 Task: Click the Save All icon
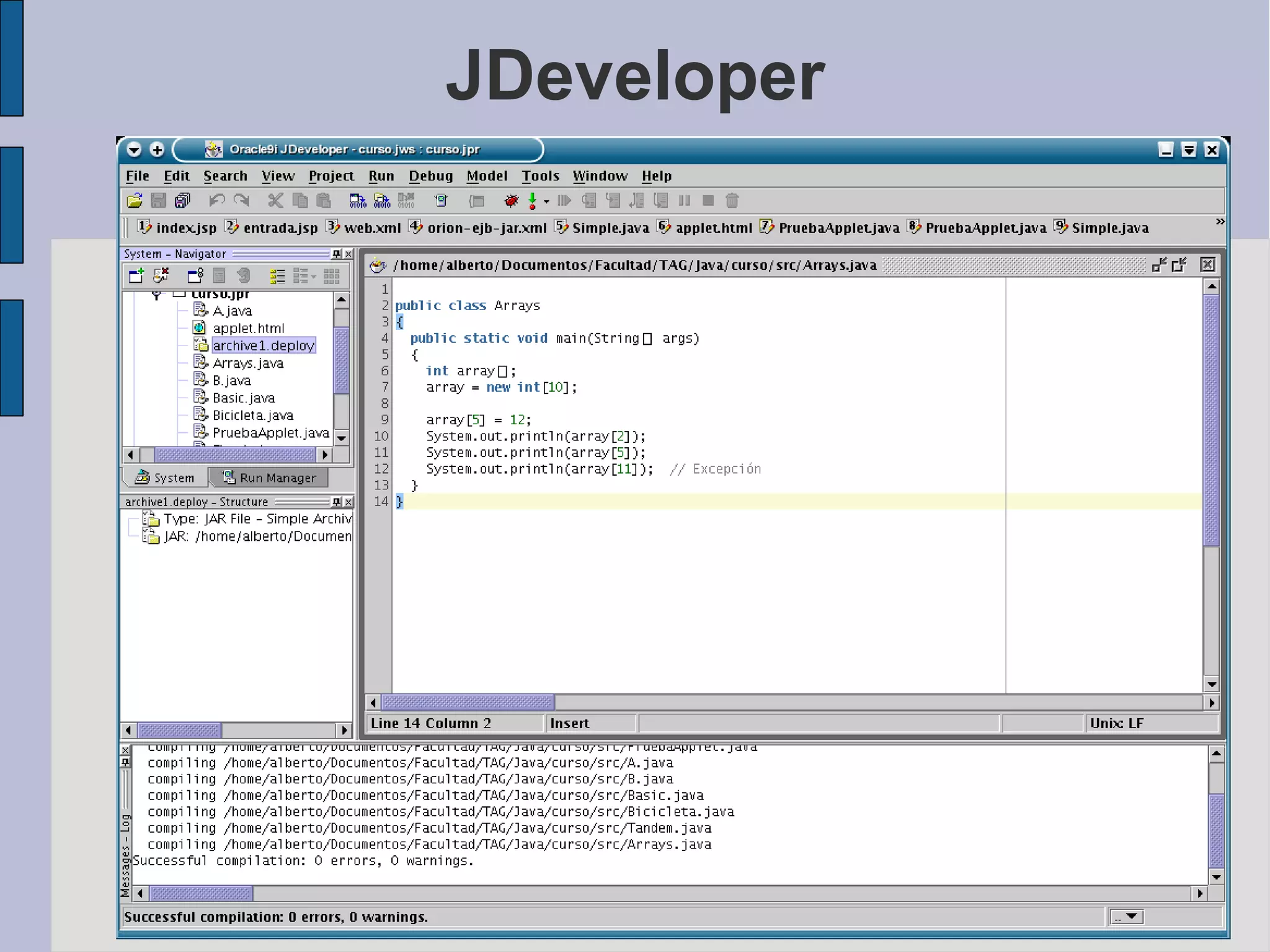(x=182, y=200)
